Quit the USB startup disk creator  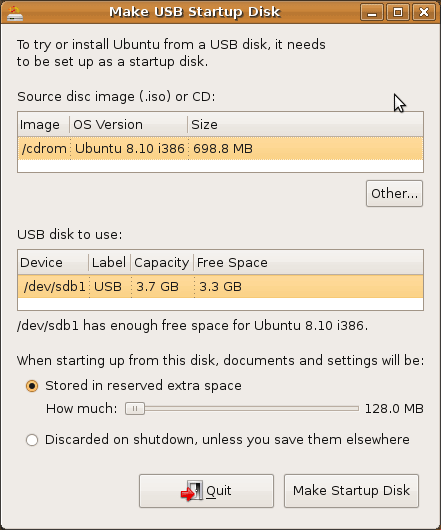[x=206, y=491]
